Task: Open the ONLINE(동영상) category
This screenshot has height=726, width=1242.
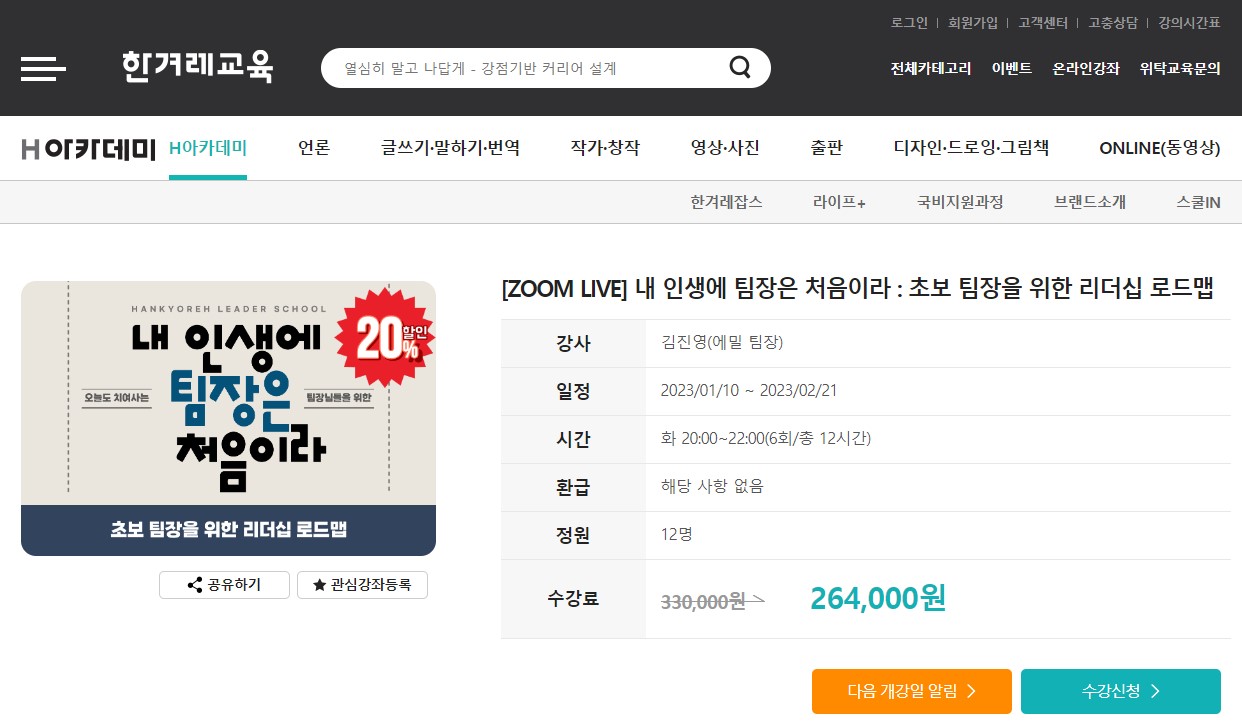Action: (1160, 148)
